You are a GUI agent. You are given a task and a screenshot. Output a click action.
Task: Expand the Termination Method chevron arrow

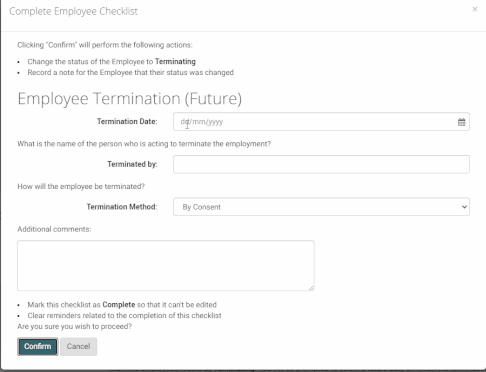point(464,207)
